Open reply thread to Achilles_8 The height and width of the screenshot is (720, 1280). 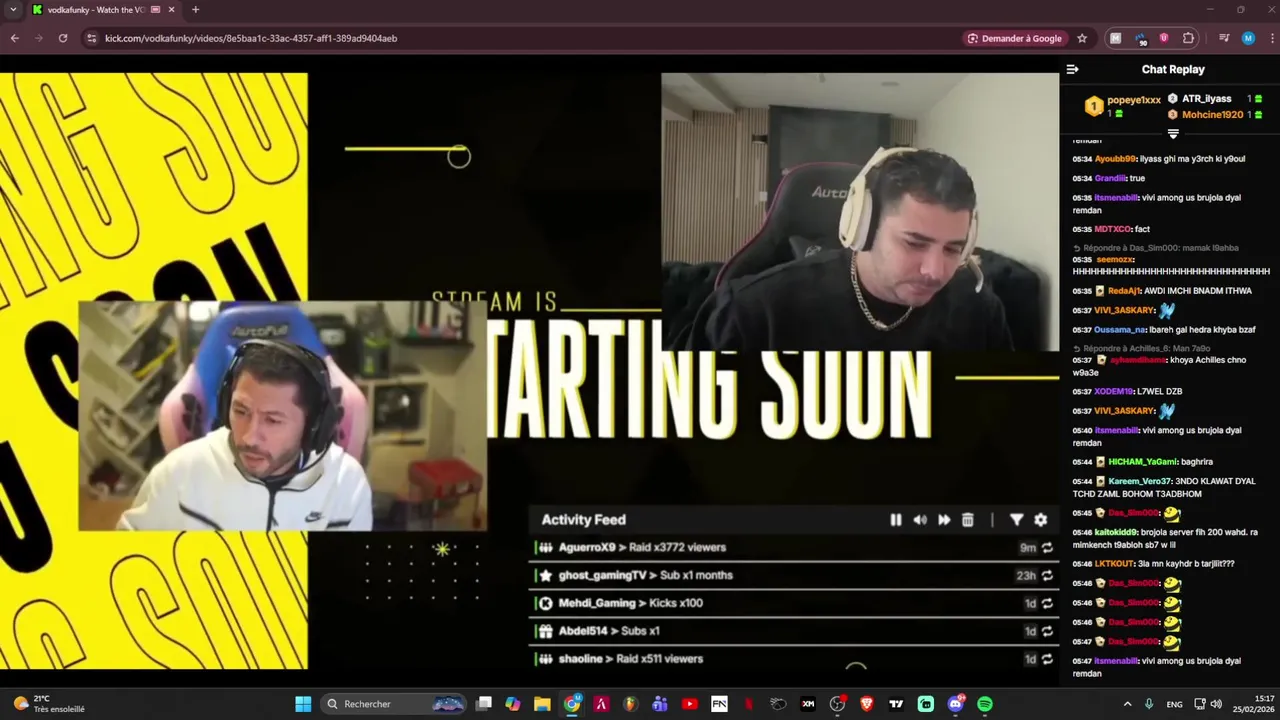point(1142,349)
